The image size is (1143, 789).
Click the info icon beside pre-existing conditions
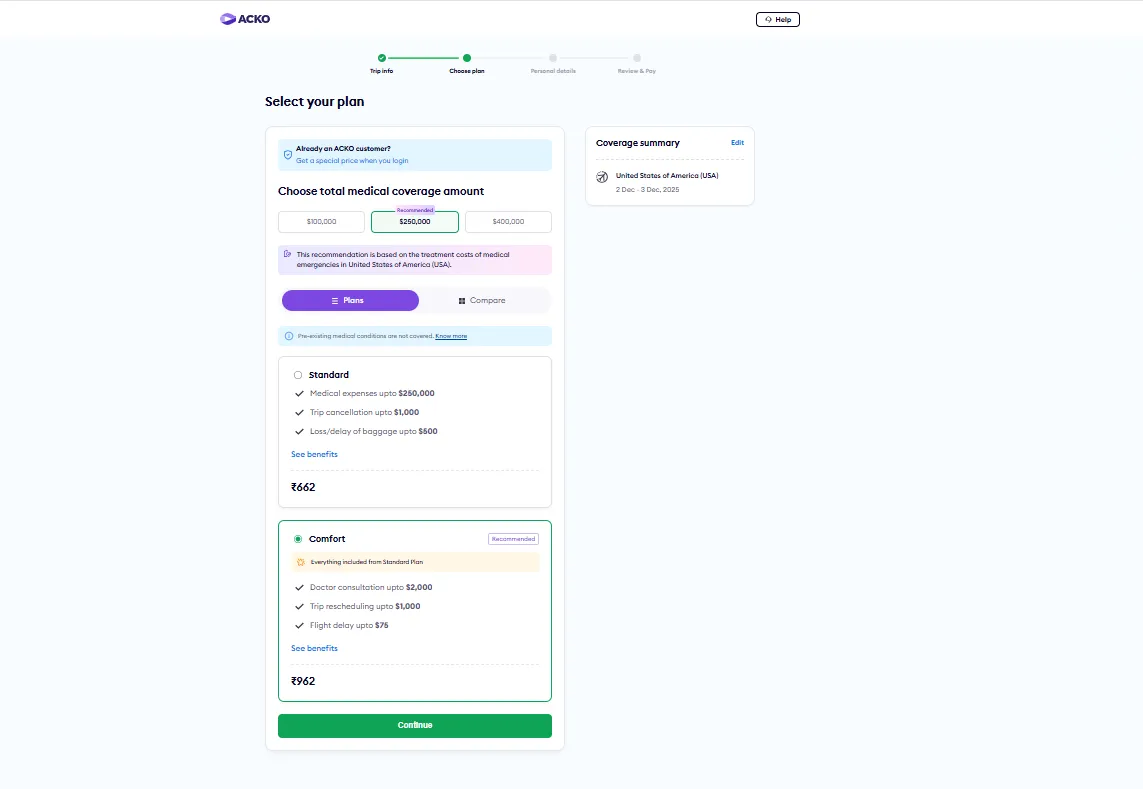coord(289,336)
